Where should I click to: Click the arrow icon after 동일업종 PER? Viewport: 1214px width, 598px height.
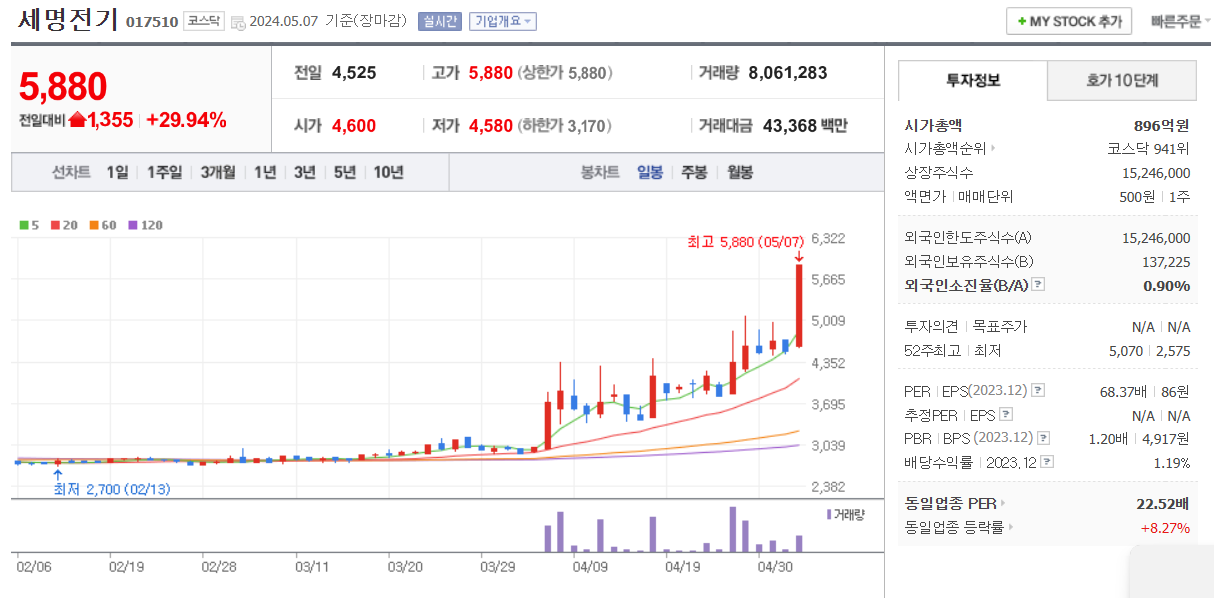[1004, 503]
